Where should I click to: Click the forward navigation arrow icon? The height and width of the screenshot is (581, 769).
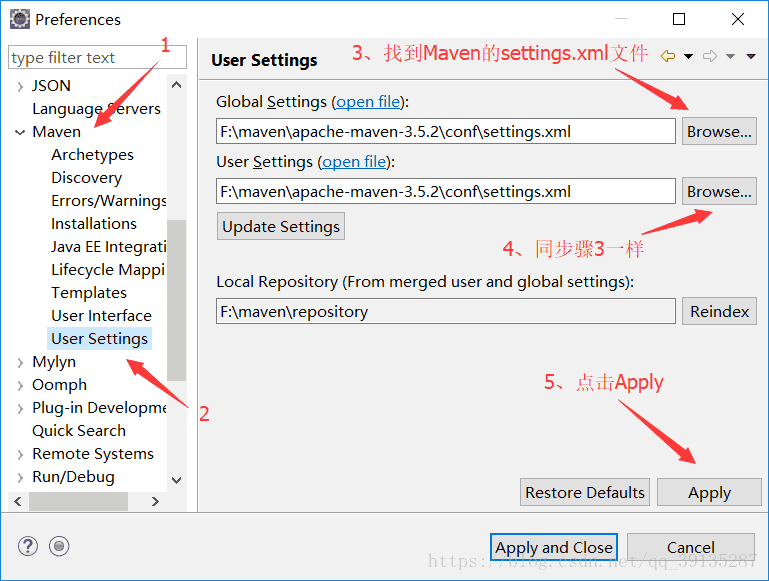coord(710,56)
